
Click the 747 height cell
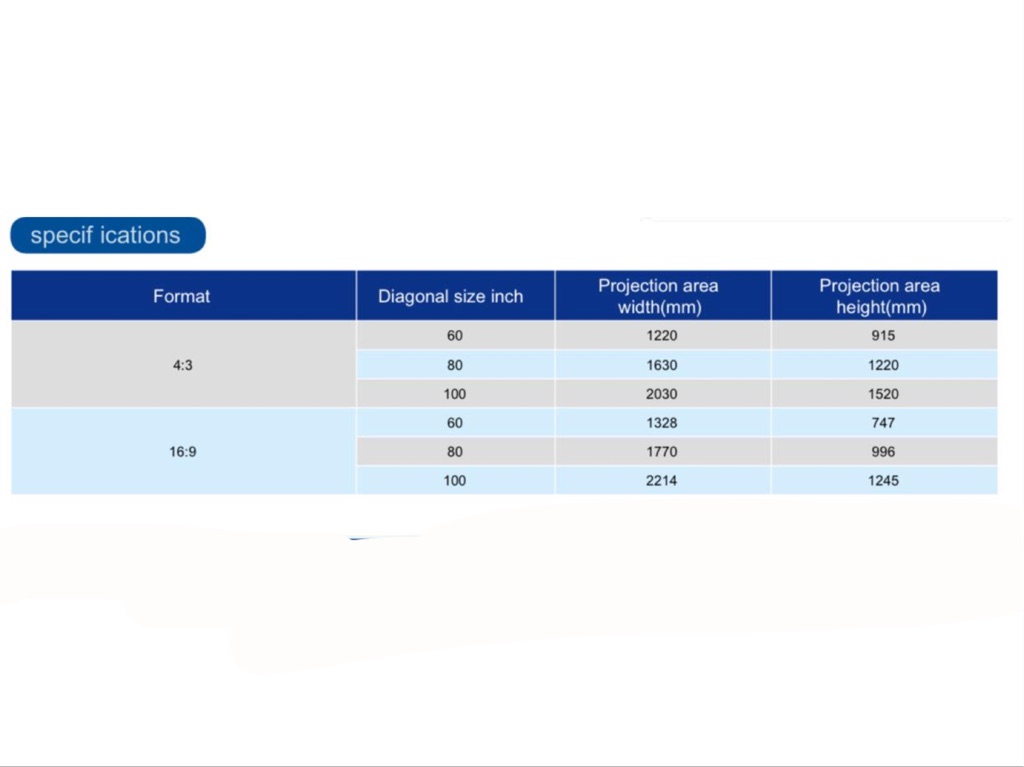(x=883, y=423)
